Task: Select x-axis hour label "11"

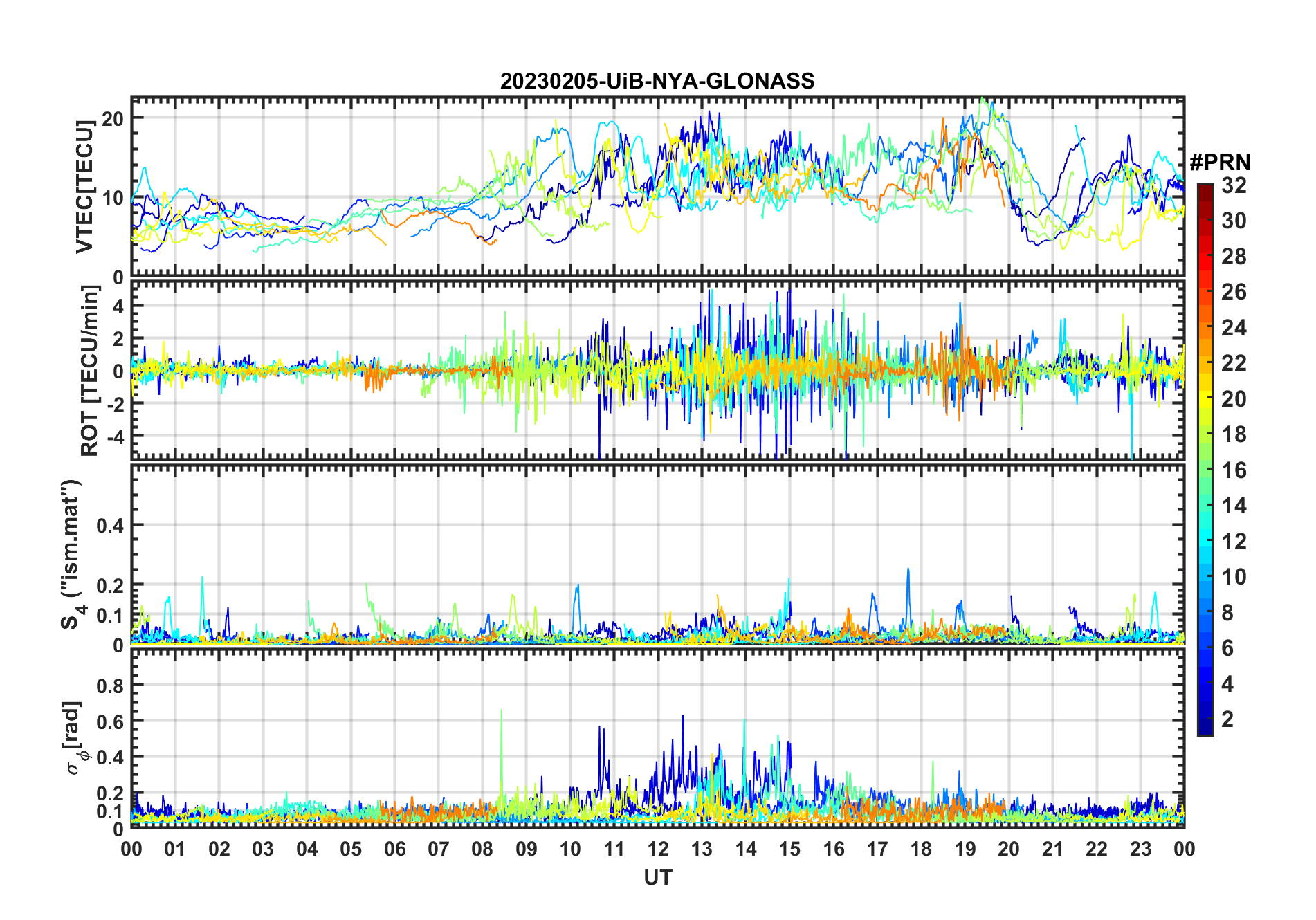Action: pyautogui.click(x=614, y=849)
